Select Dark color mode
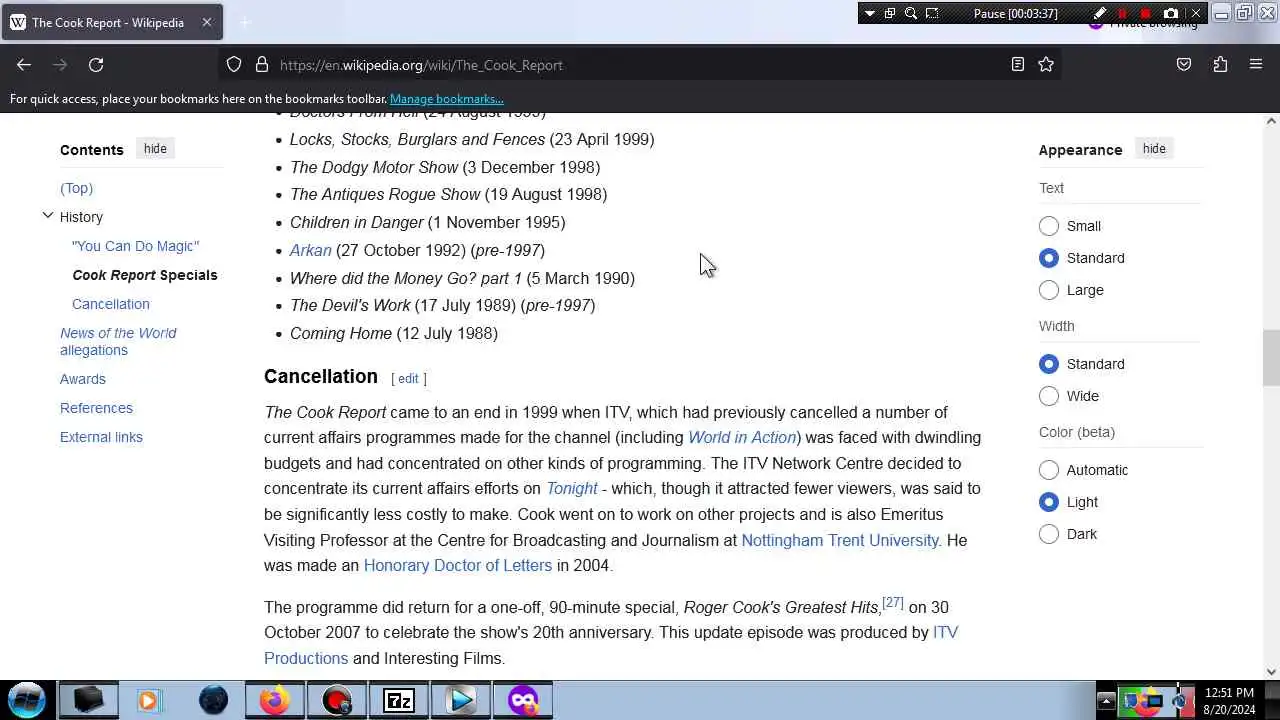 coord(1049,534)
